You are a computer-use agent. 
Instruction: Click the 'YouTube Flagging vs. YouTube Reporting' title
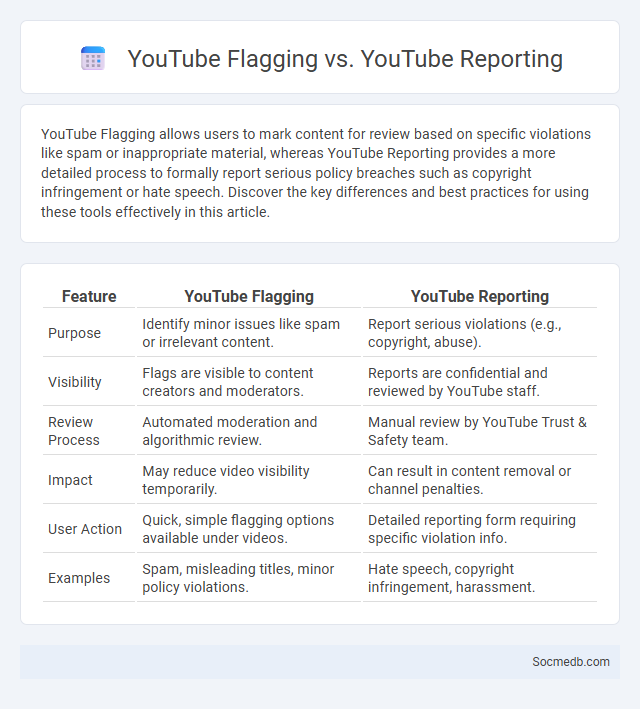point(345,59)
